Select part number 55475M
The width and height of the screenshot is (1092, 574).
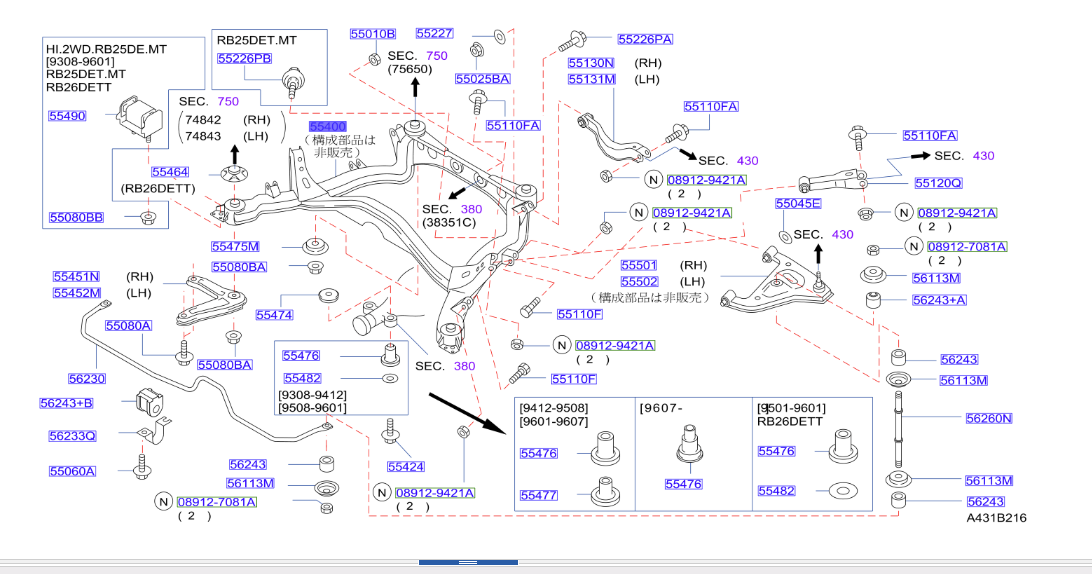pos(235,246)
